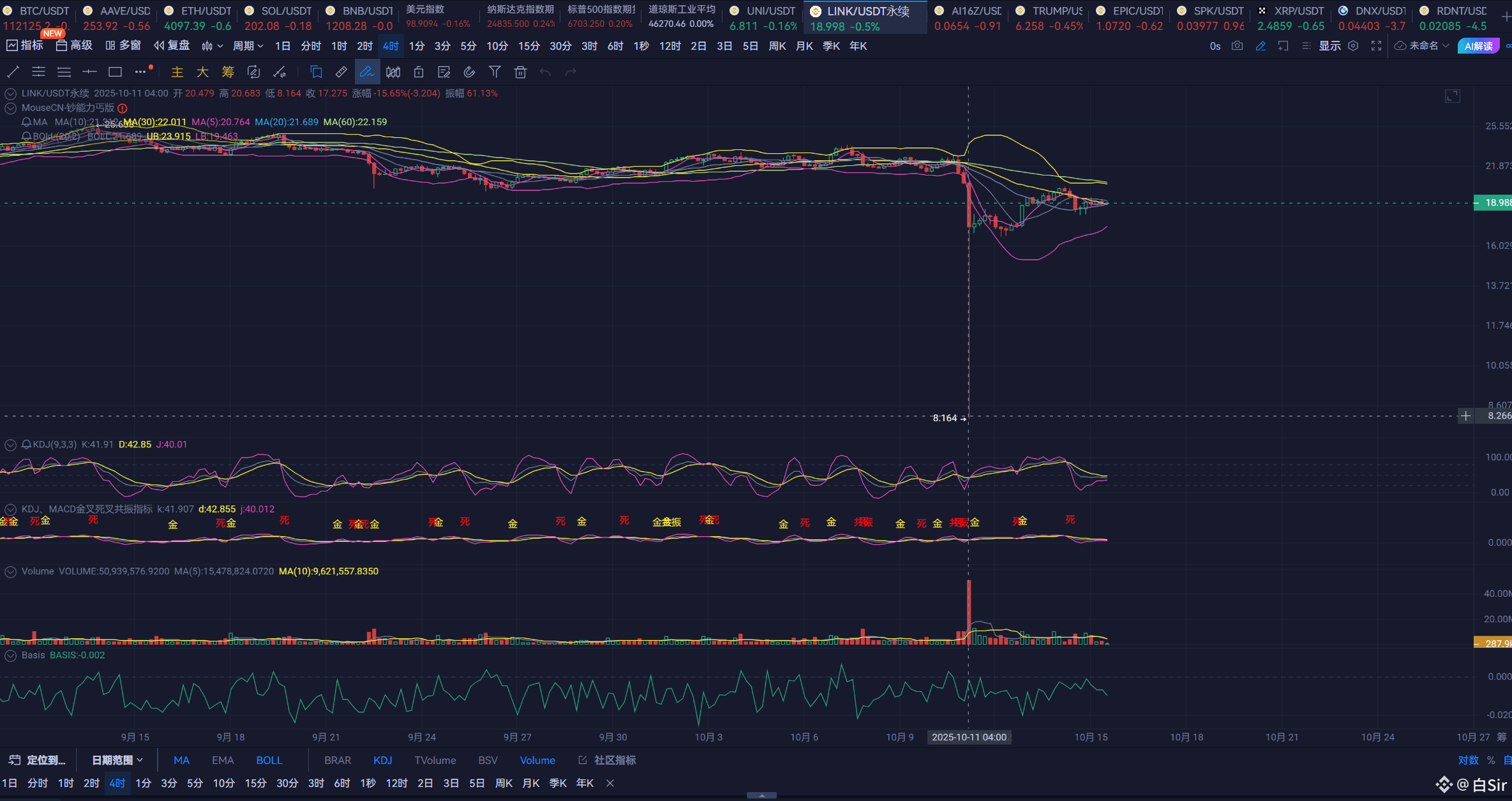Collapse the Volume indicator pane
This screenshot has width=1512, height=801.
pos(10,572)
